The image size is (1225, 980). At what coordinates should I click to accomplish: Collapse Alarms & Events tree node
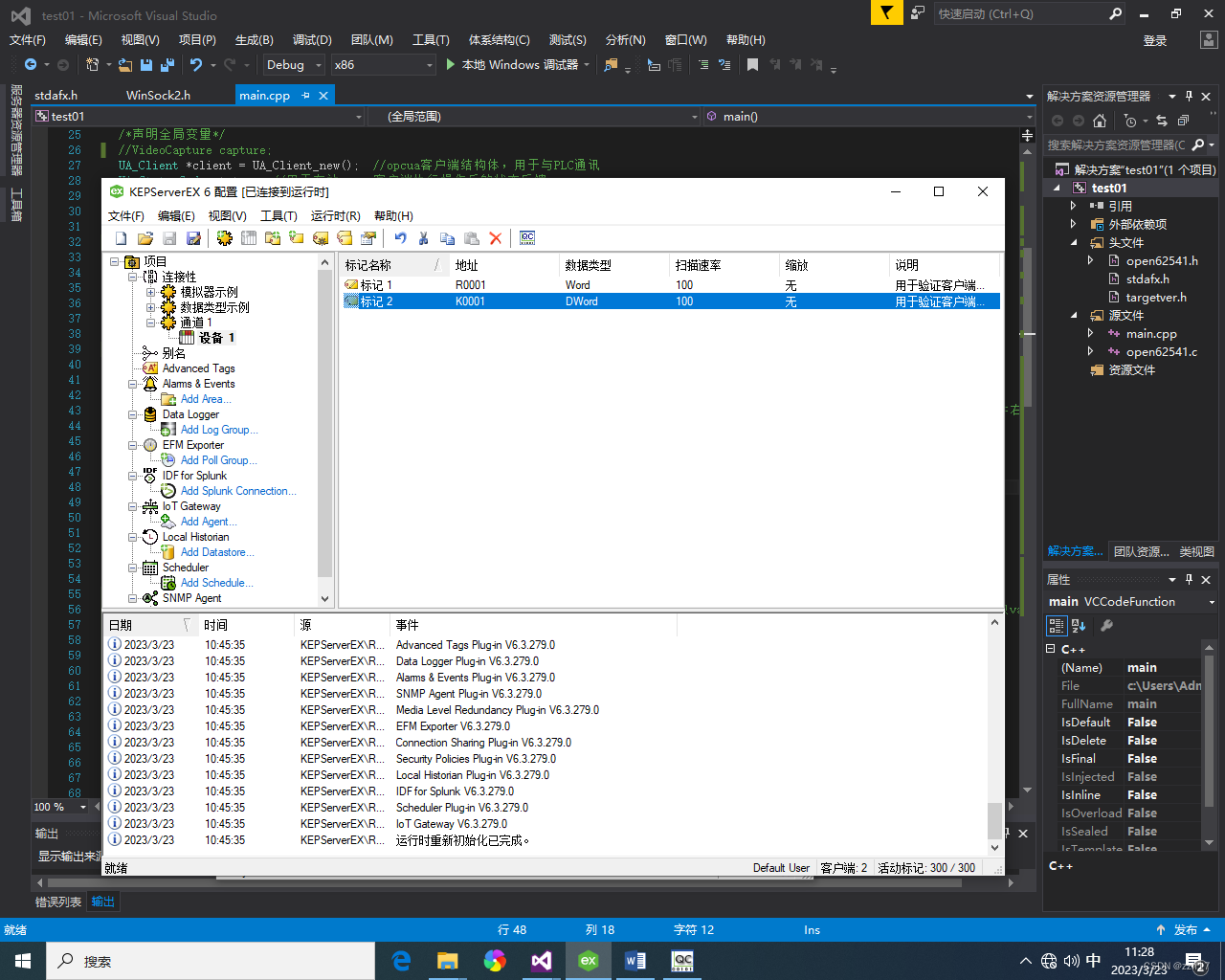[x=133, y=384]
